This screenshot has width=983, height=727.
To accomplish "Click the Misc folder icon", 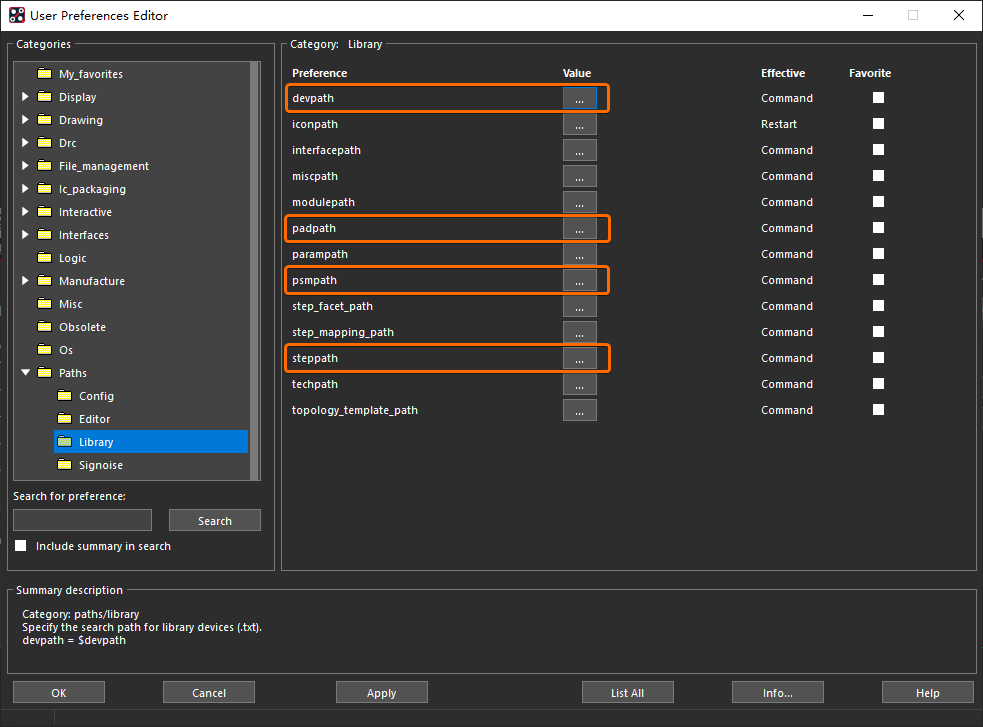I will click(x=44, y=304).
